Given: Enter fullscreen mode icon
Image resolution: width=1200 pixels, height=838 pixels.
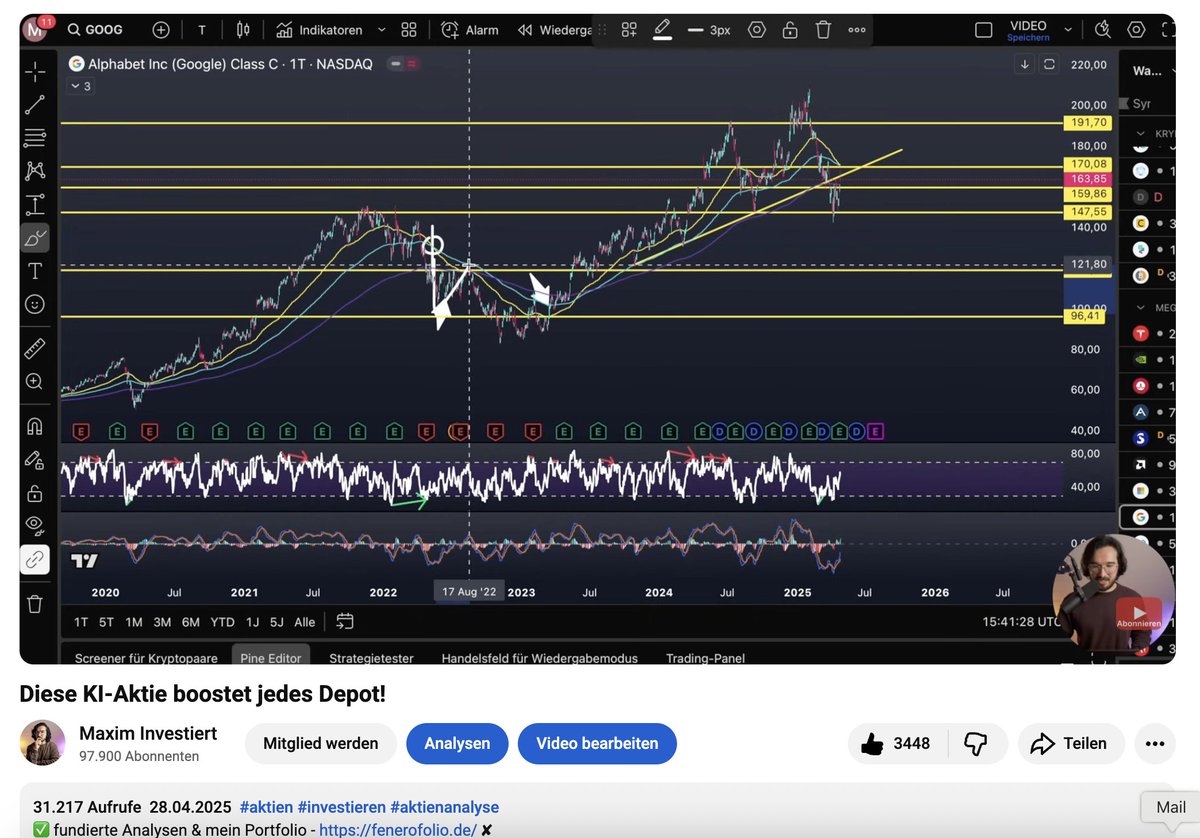Looking at the screenshot, I should 1167,30.
